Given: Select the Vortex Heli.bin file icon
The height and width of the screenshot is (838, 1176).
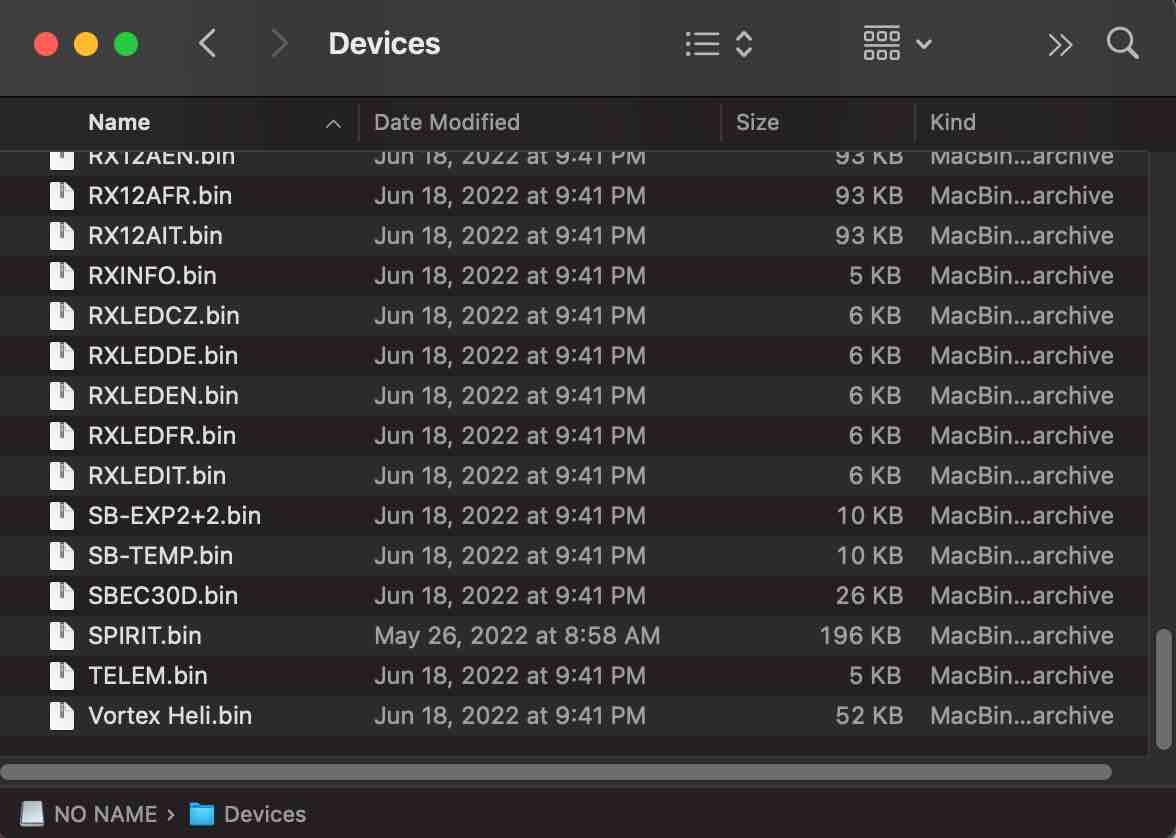Looking at the screenshot, I should [62, 716].
